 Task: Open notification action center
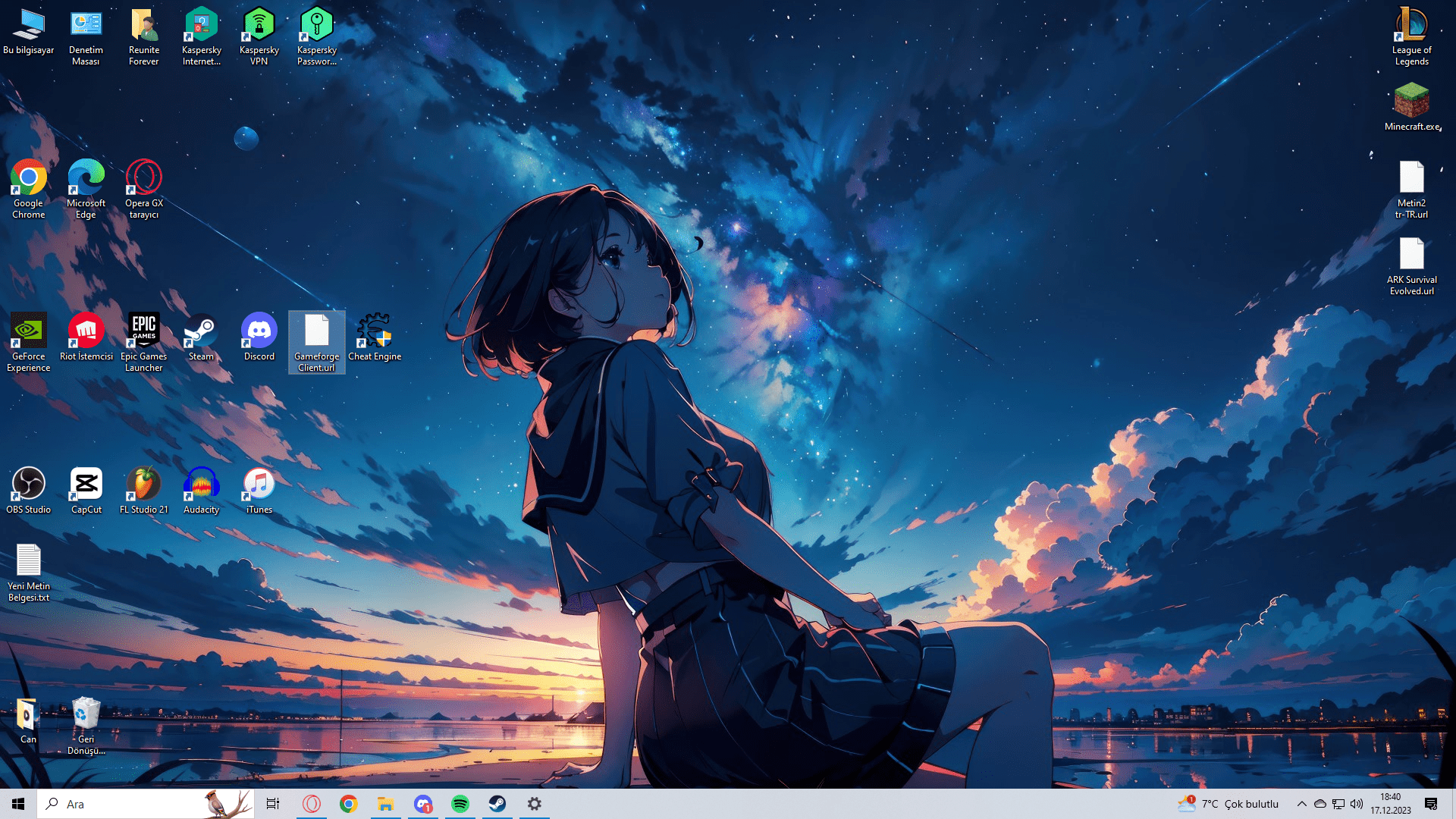point(1431,804)
